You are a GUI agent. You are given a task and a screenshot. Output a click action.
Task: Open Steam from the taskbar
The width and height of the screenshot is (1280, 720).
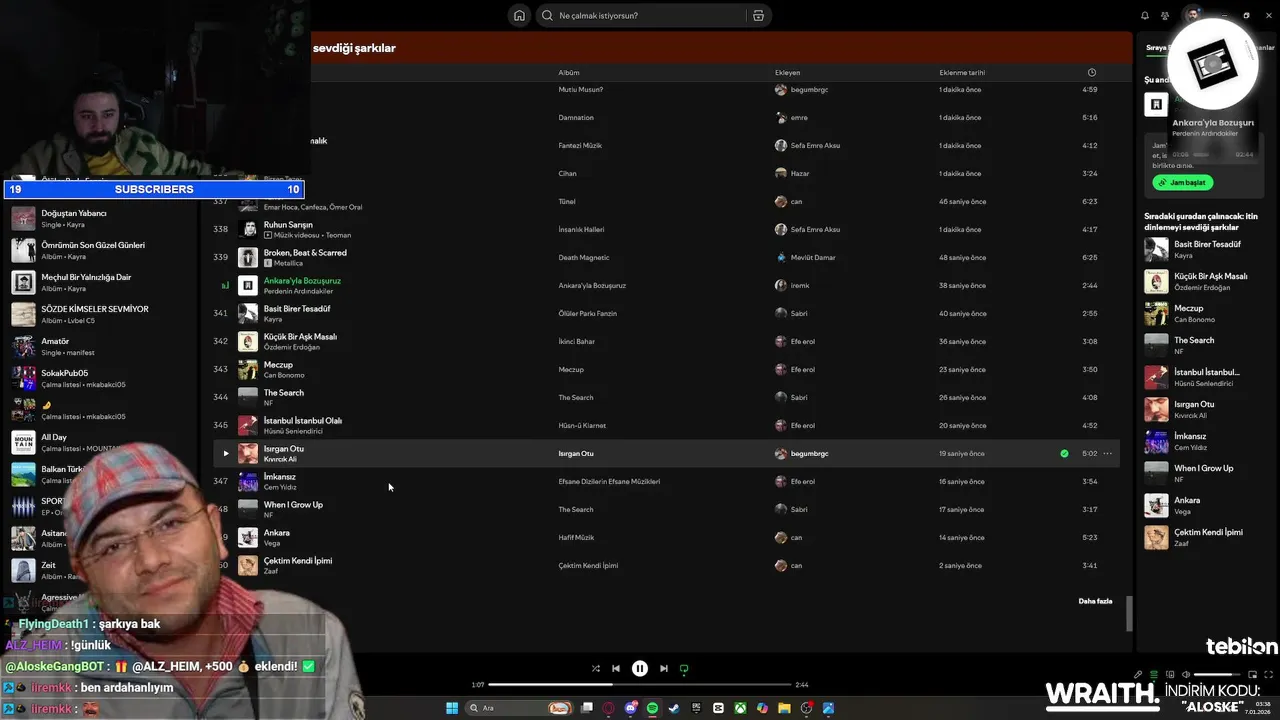674,708
